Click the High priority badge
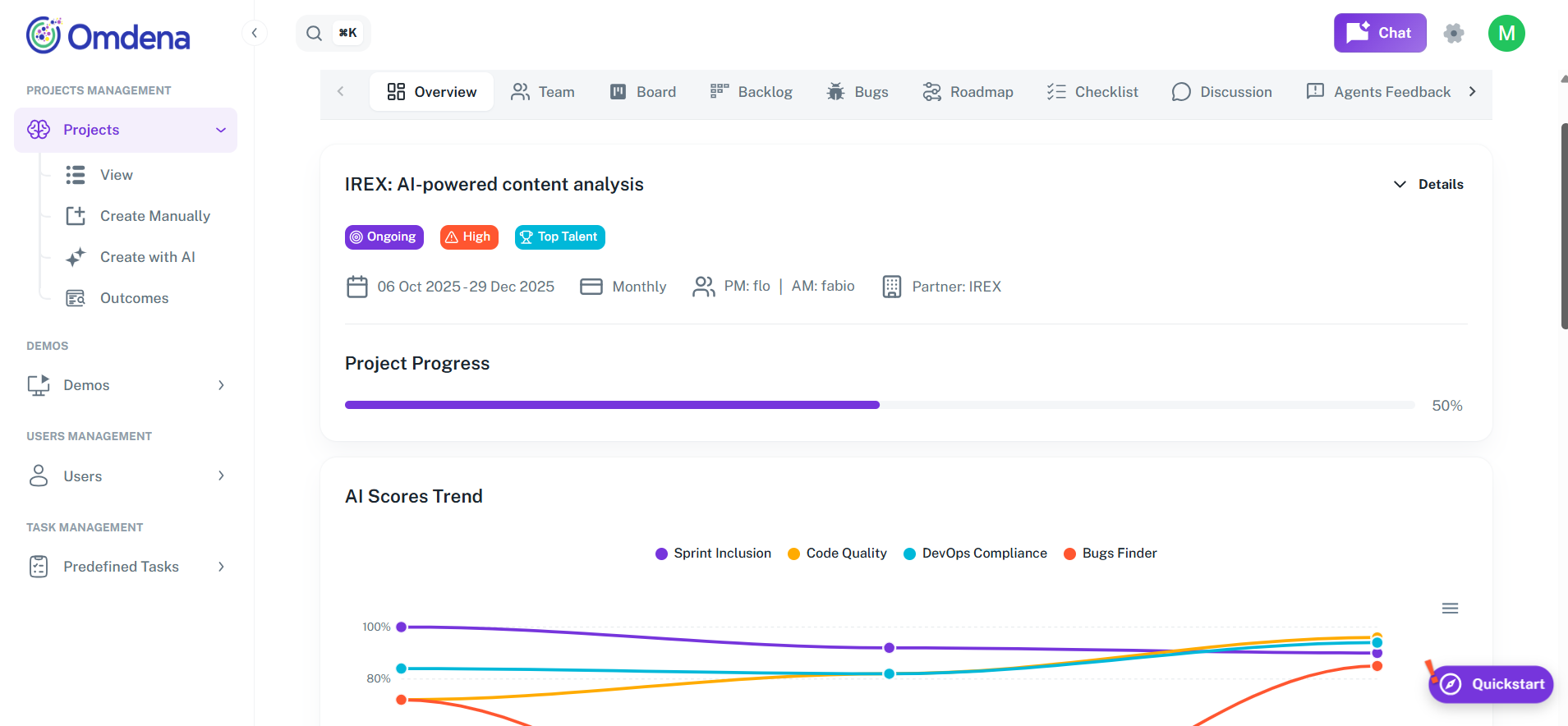1568x726 pixels. [x=469, y=237]
